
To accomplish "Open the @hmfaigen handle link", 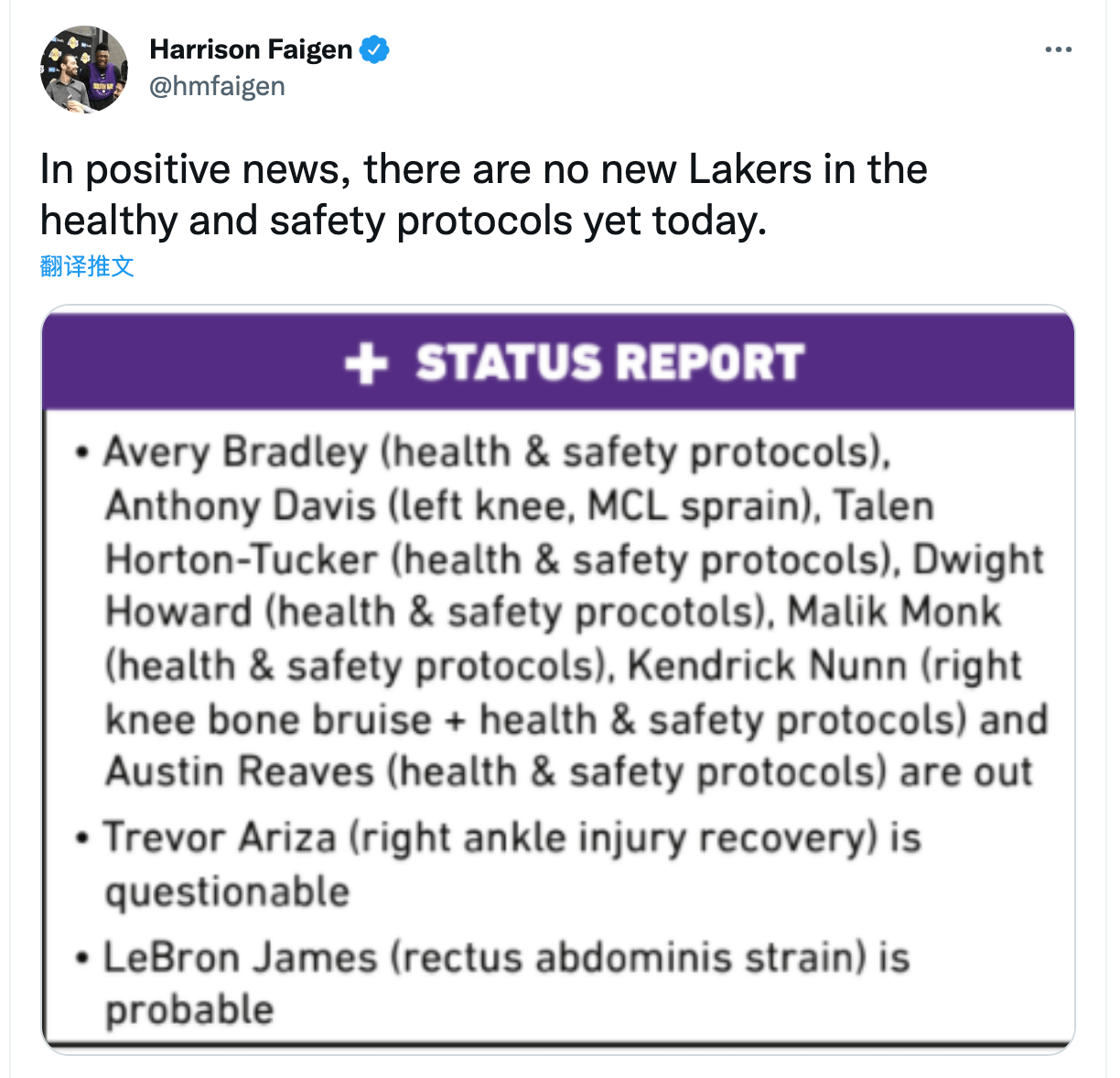I will coord(217,86).
